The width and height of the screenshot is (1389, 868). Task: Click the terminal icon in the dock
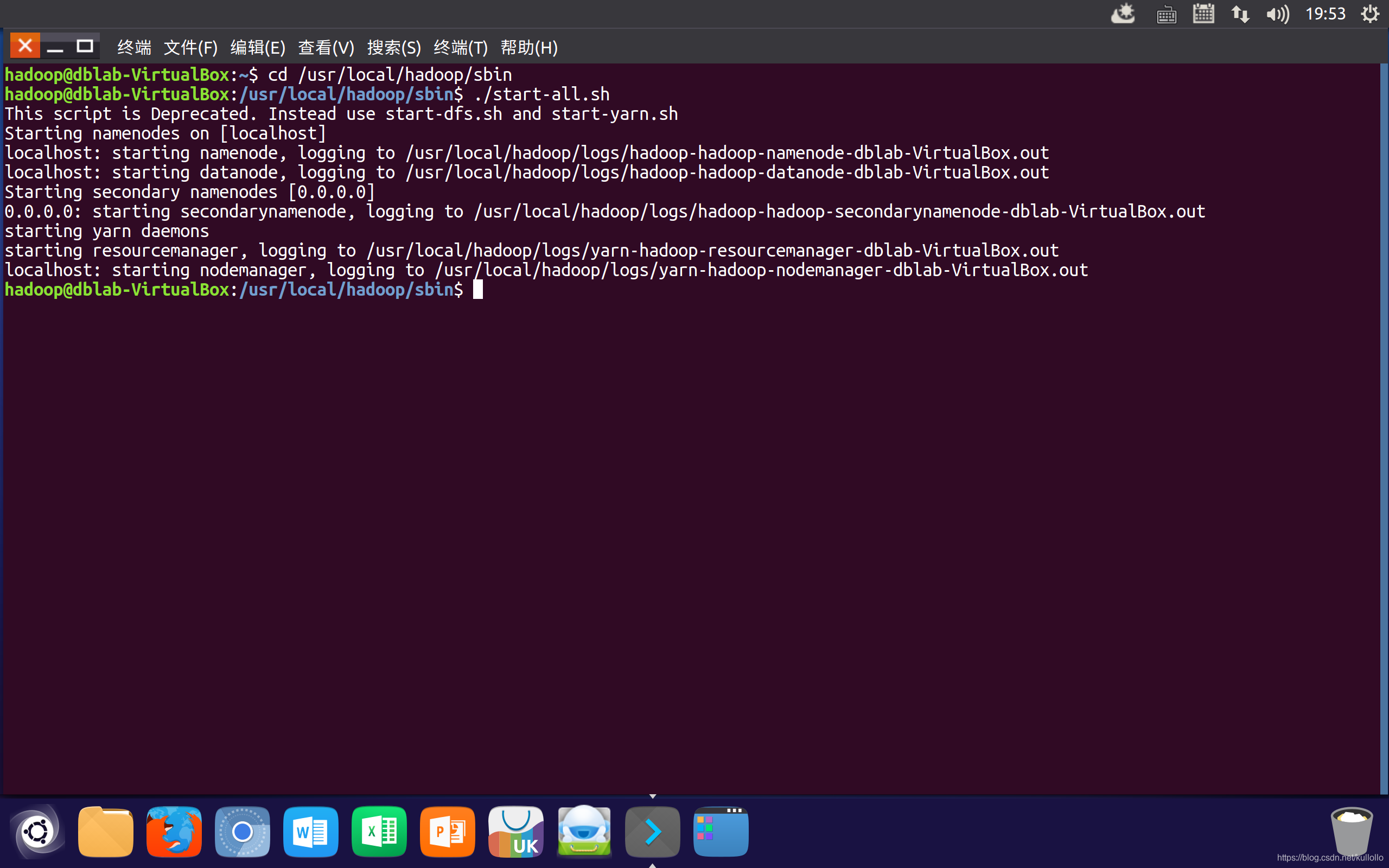tap(652, 831)
